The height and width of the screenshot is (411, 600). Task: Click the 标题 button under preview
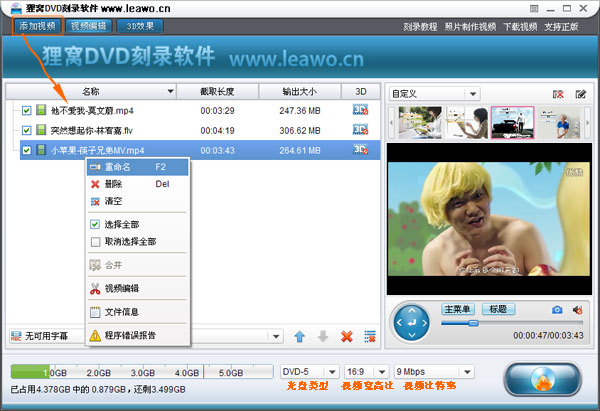[x=498, y=309]
